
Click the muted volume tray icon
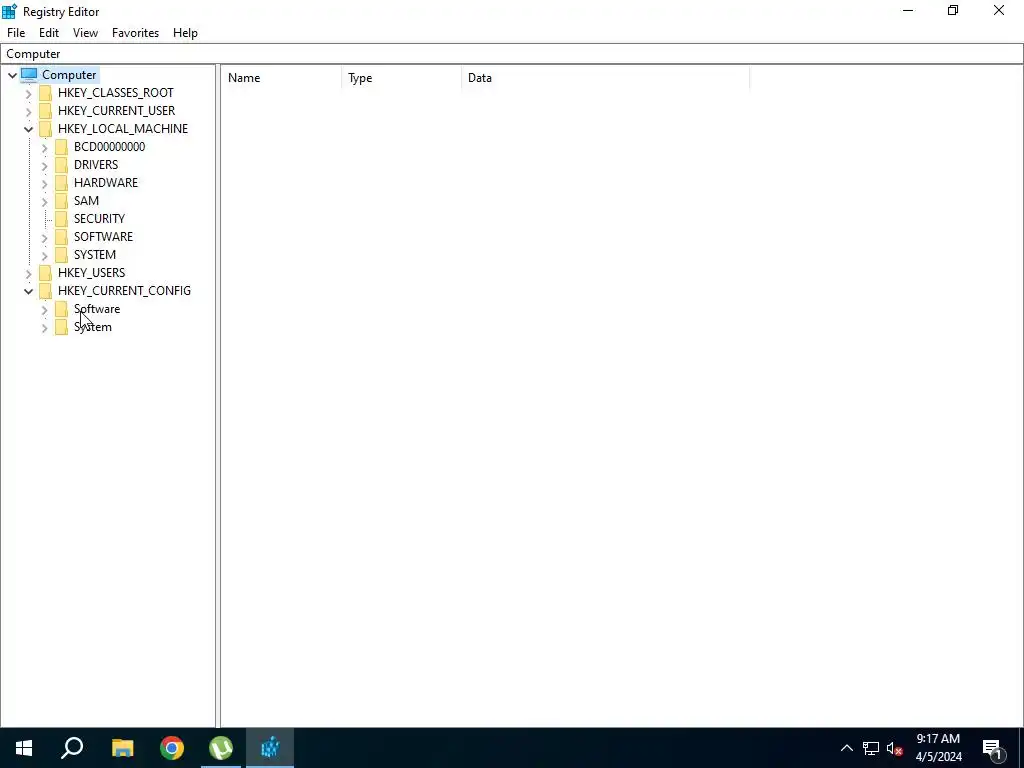tap(895, 748)
